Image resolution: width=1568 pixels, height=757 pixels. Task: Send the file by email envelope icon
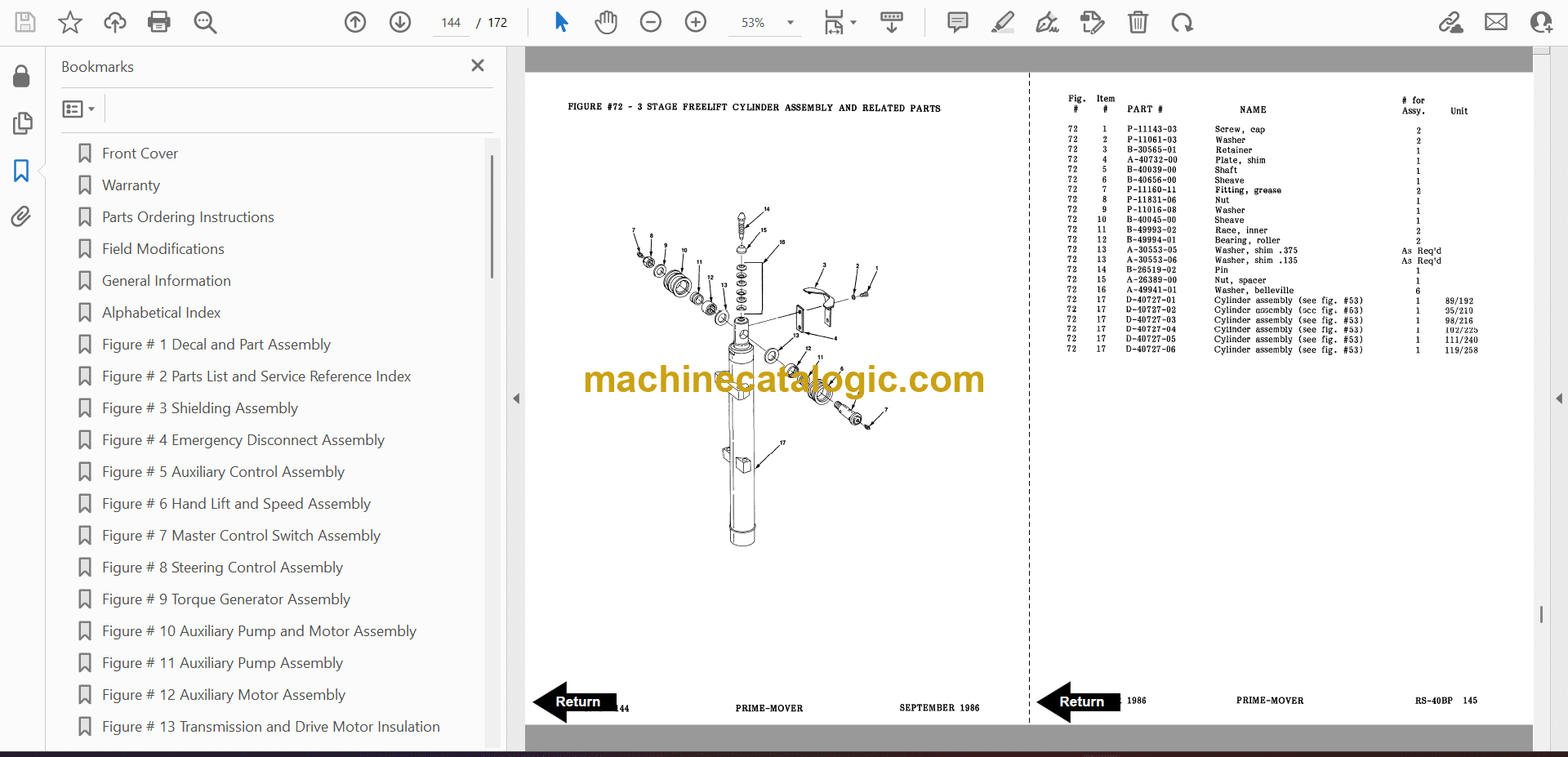1496,22
